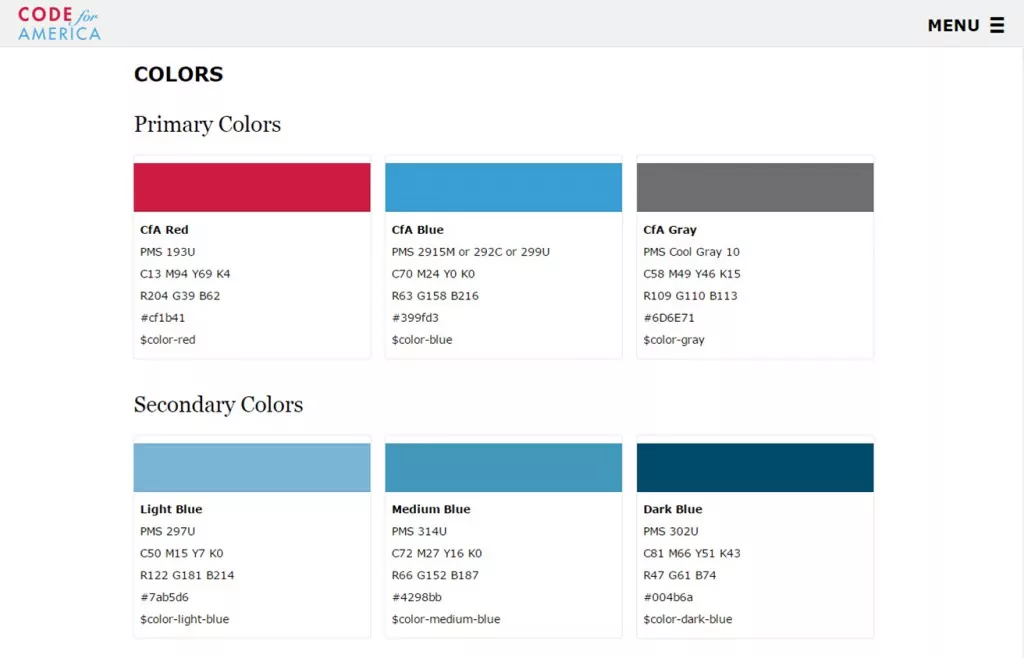
Task: Click the $color-light-blue variable name
Action: tap(184, 619)
